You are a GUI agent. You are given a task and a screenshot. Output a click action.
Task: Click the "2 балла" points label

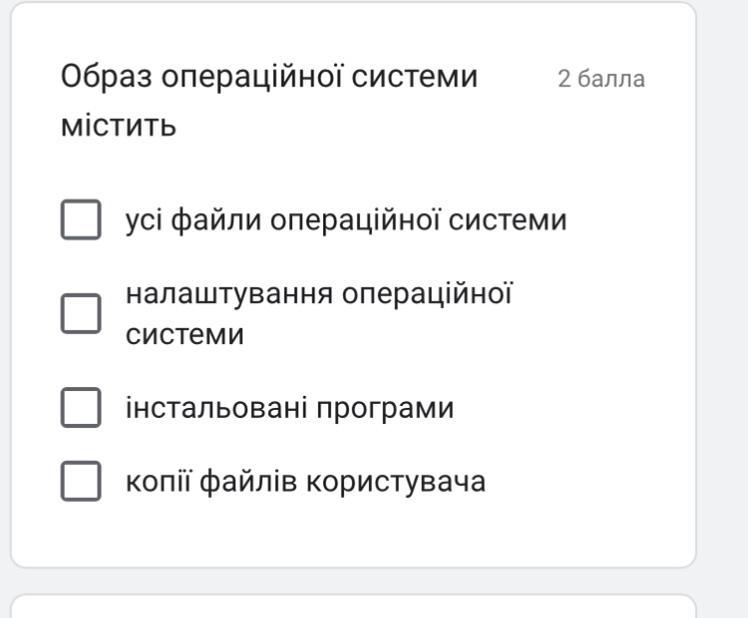601,79
